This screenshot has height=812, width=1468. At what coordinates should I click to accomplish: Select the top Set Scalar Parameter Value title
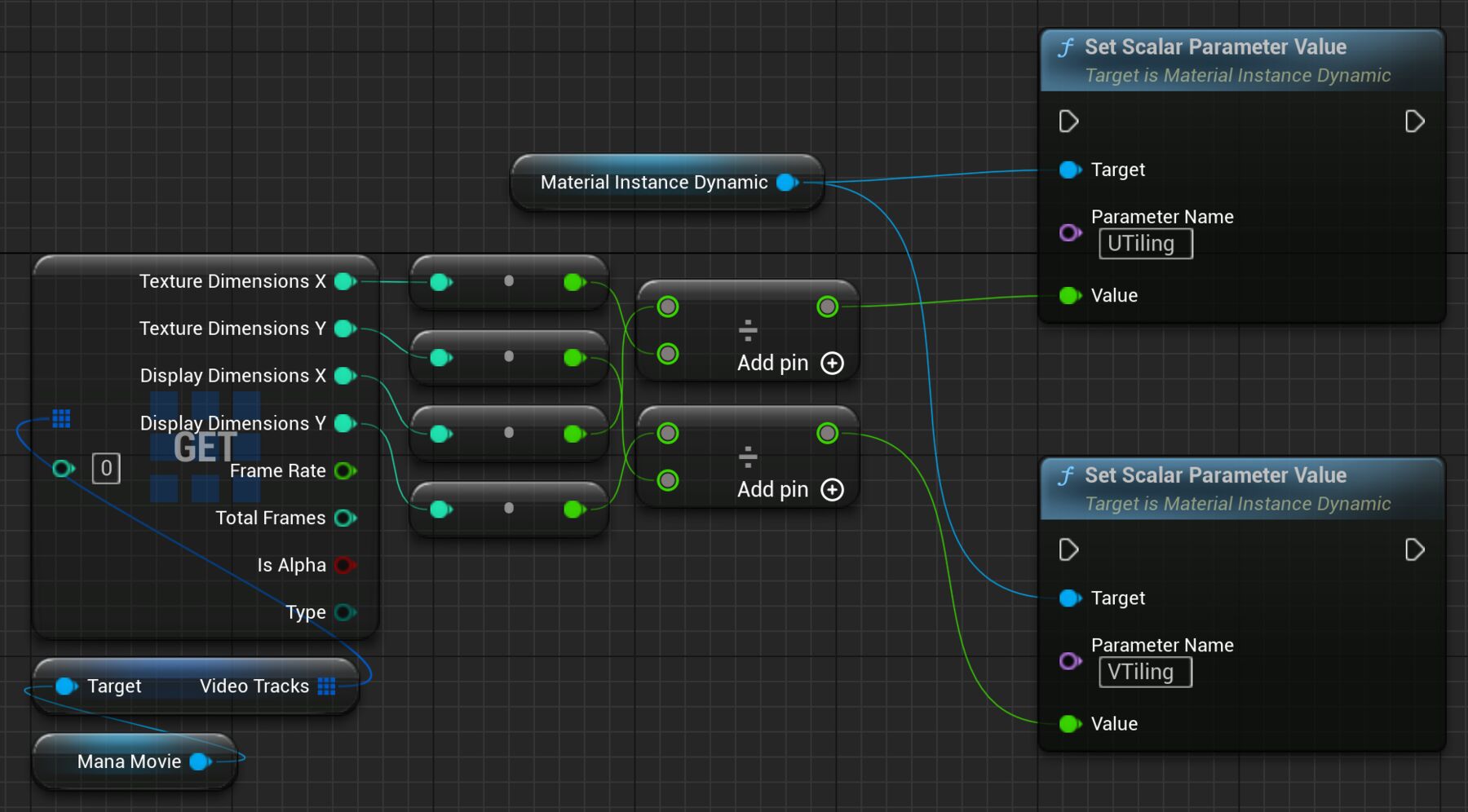[1215, 47]
